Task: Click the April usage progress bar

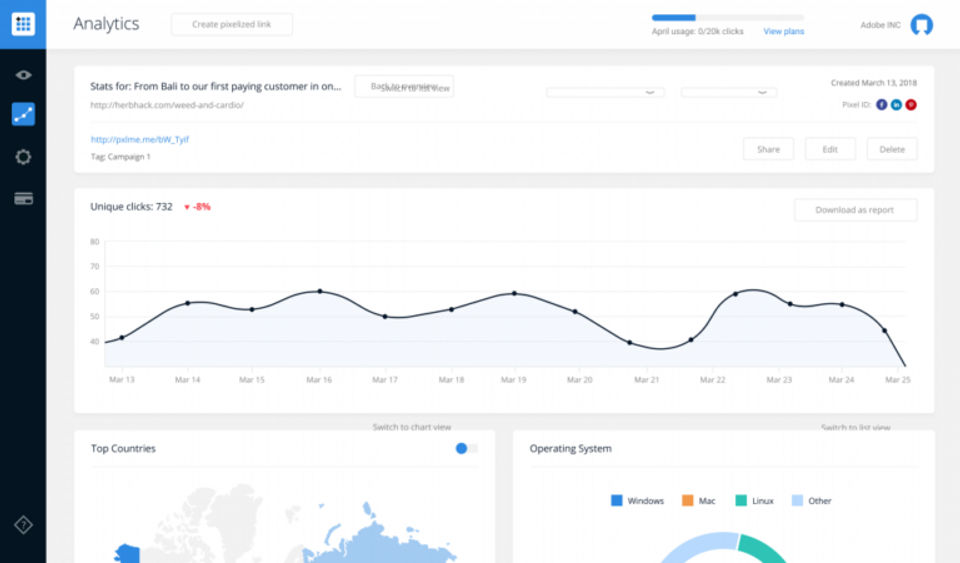Action: [727, 18]
